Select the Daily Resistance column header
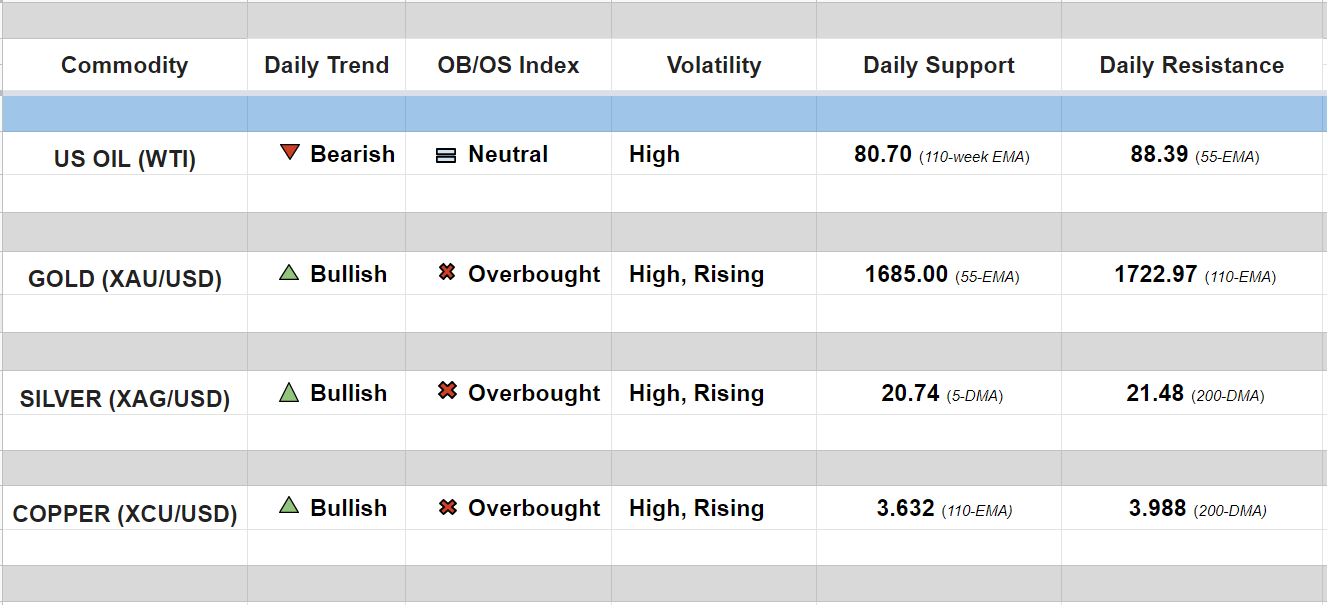 click(1191, 66)
